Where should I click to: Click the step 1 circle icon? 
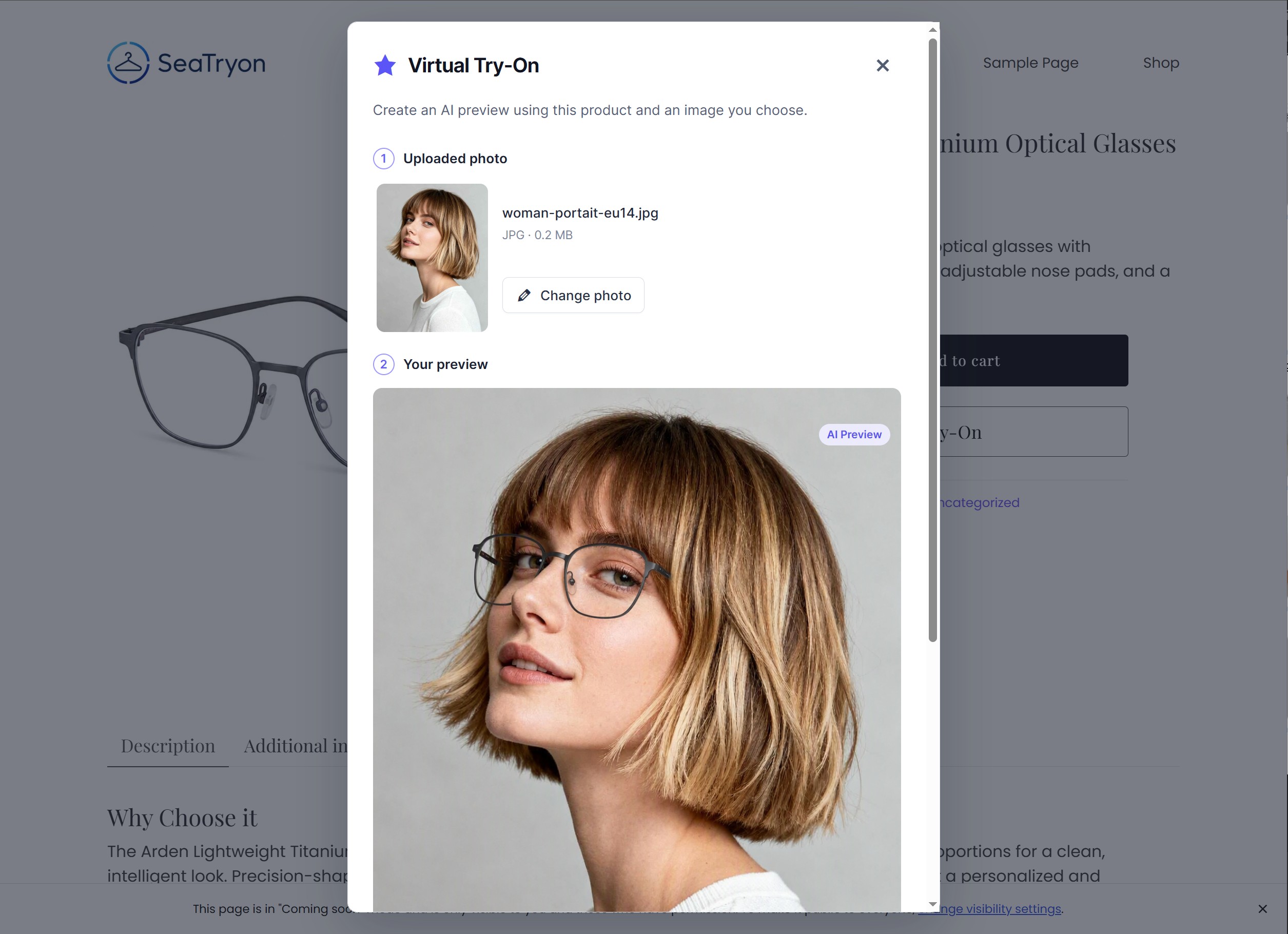pos(383,159)
